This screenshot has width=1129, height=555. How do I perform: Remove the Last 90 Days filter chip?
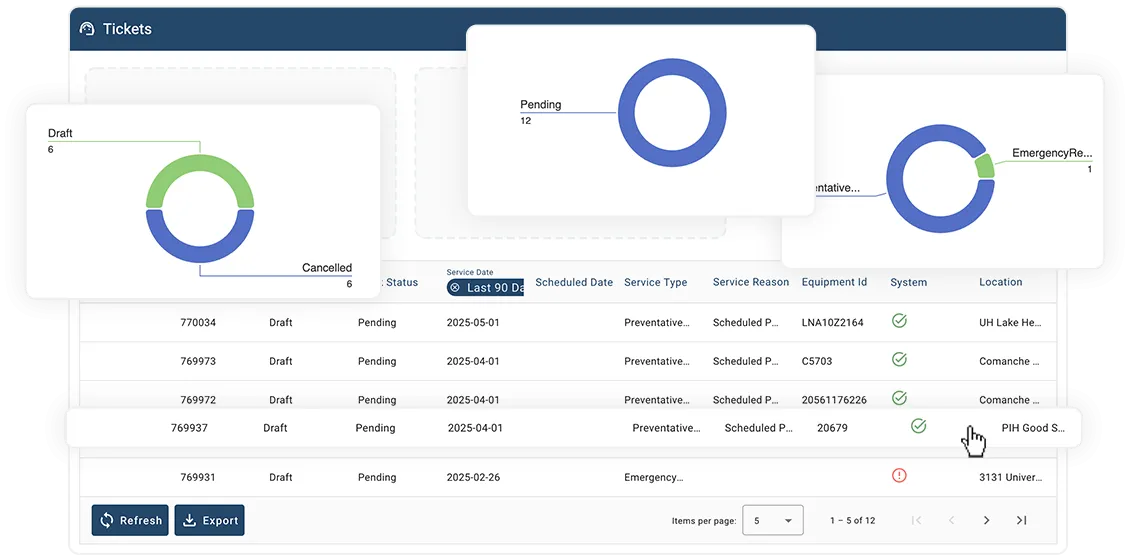tap(454, 288)
